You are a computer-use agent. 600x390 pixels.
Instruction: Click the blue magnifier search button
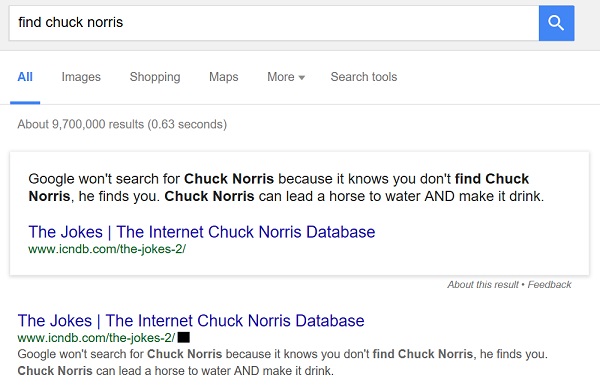(556, 23)
